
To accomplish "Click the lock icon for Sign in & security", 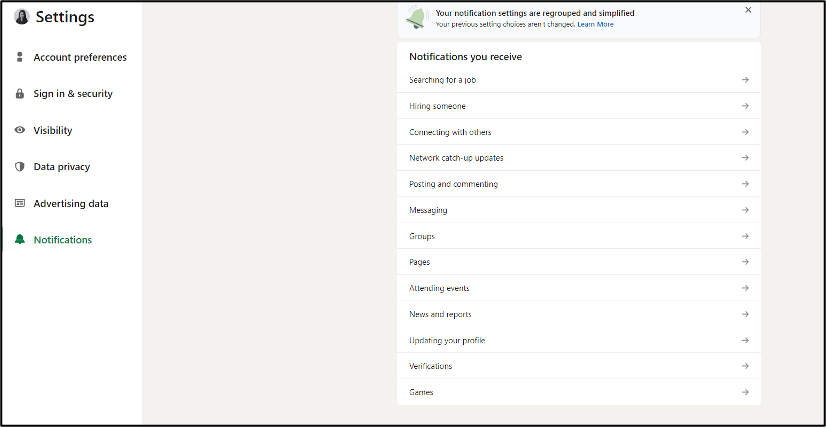I will (x=20, y=94).
